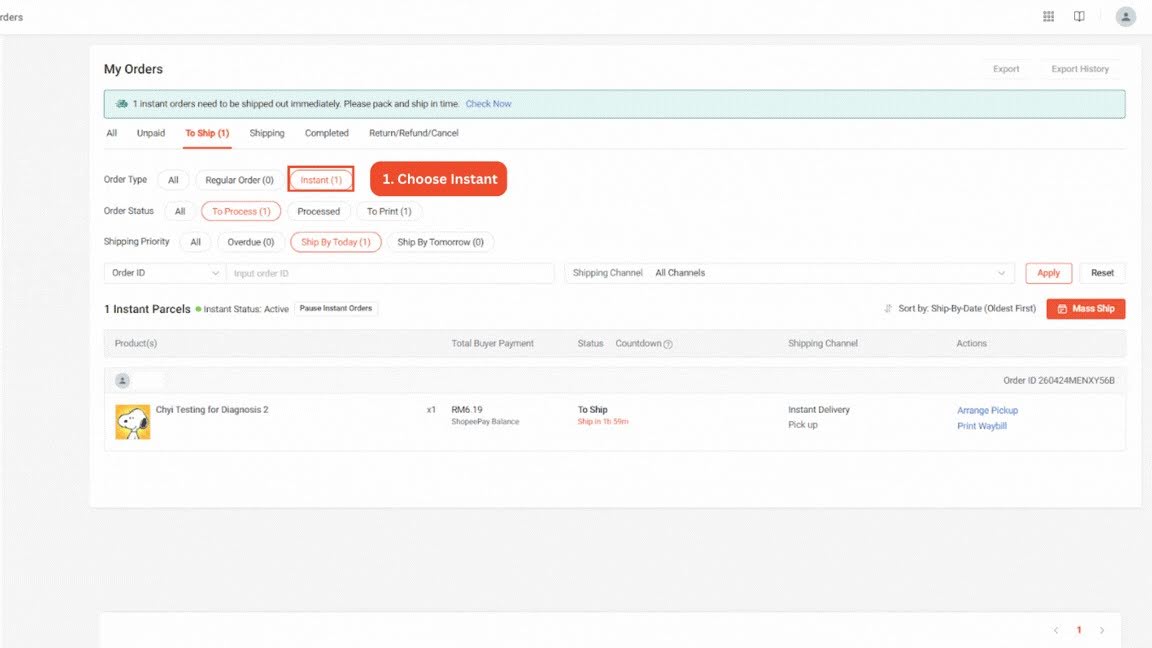Select Ship By Today (1) filter

[x=336, y=242]
